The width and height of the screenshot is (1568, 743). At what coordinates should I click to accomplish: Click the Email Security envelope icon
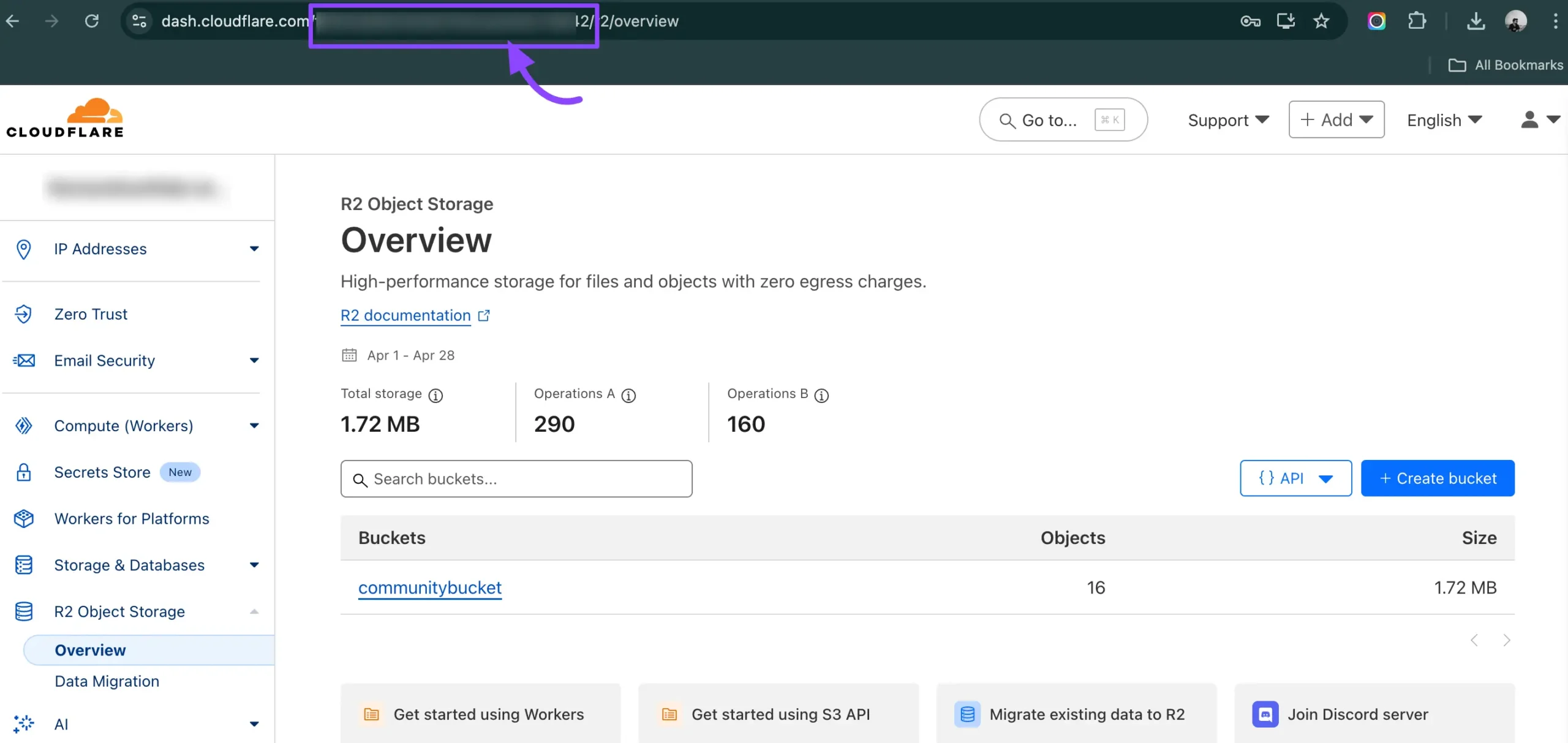click(x=24, y=360)
